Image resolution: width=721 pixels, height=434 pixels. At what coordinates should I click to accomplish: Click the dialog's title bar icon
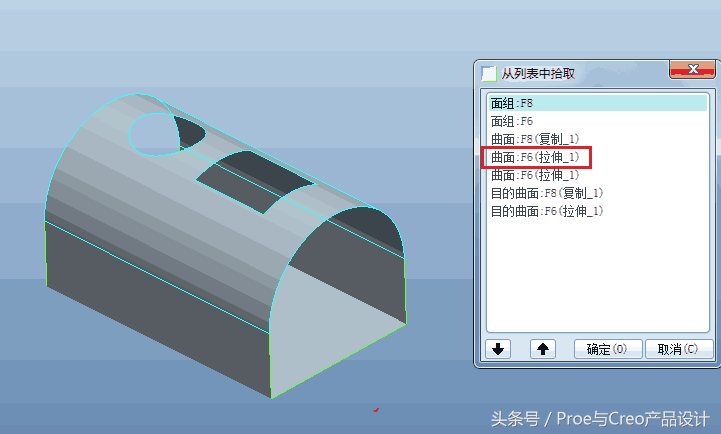pyautogui.click(x=489, y=74)
